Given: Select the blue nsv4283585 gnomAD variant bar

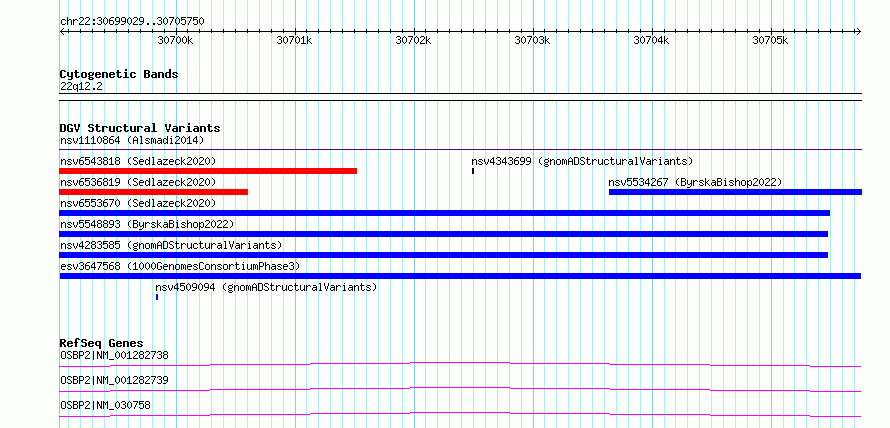Looking at the screenshot, I should (443, 255).
